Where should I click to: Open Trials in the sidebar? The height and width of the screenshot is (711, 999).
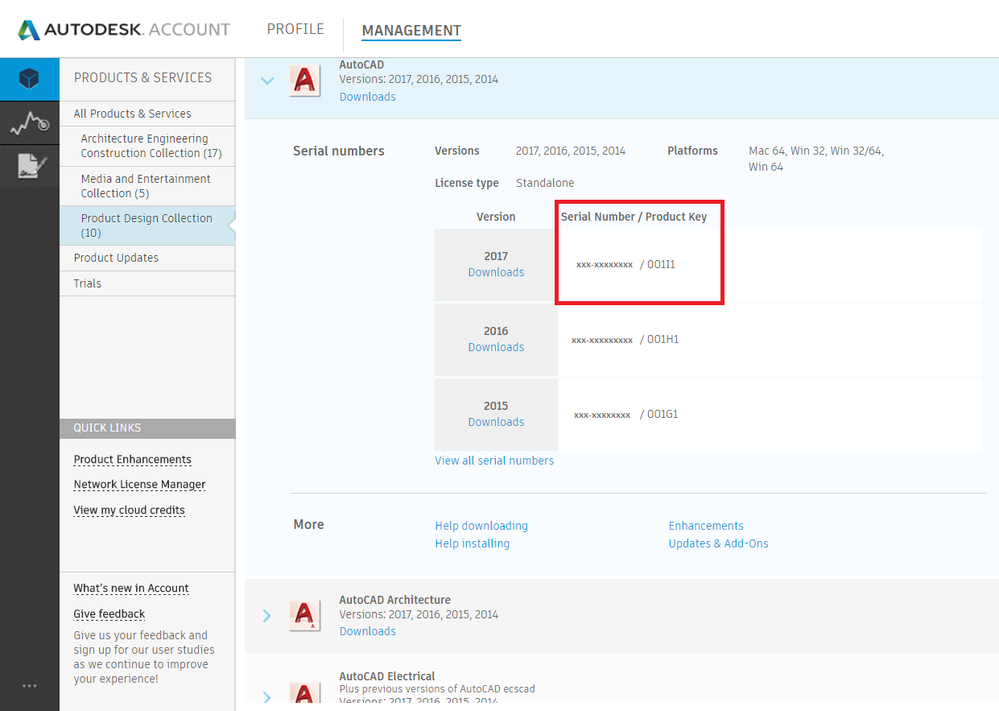click(87, 284)
